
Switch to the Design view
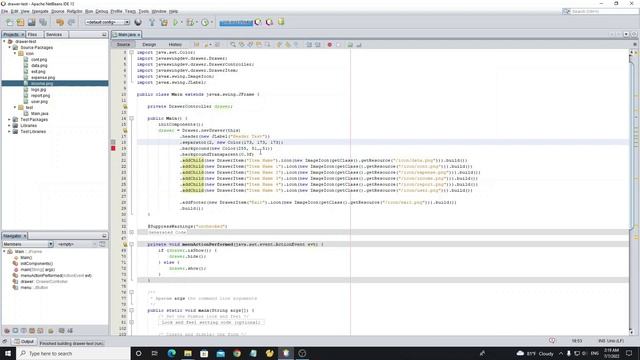click(x=149, y=44)
